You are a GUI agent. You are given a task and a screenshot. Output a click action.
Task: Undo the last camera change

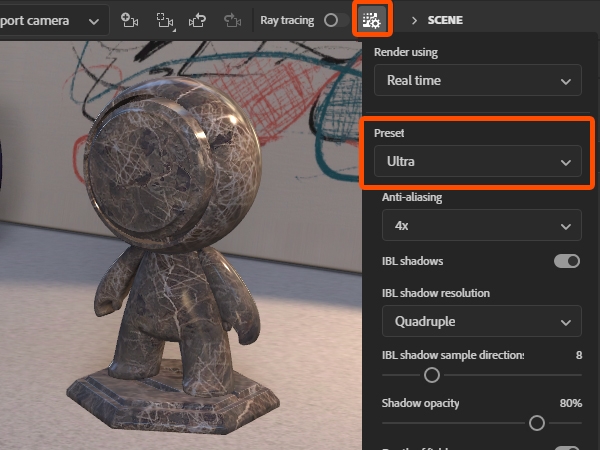(197, 21)
